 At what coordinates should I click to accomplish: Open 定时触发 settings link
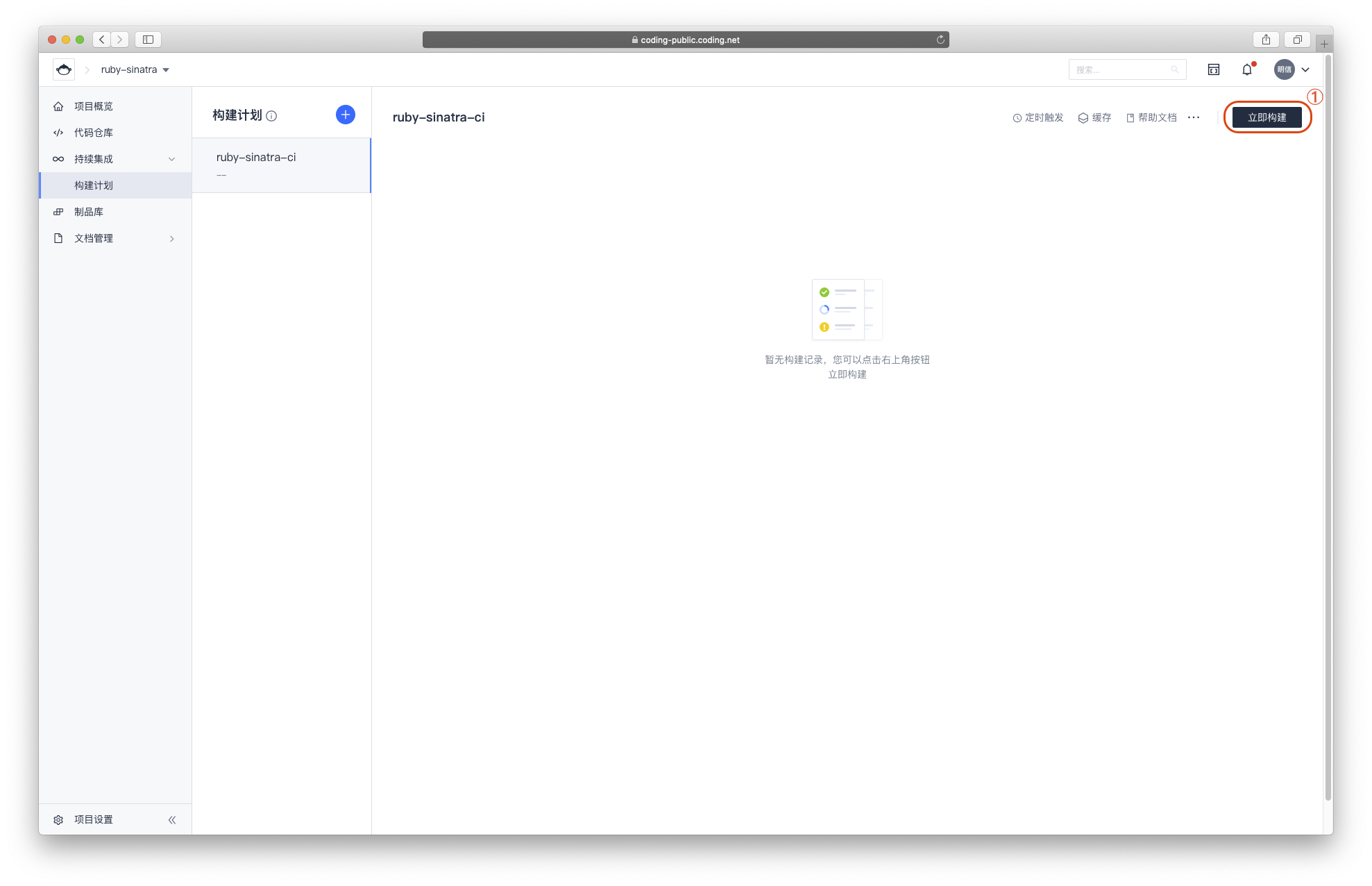pyautogui.click(x=1038, y=117)
